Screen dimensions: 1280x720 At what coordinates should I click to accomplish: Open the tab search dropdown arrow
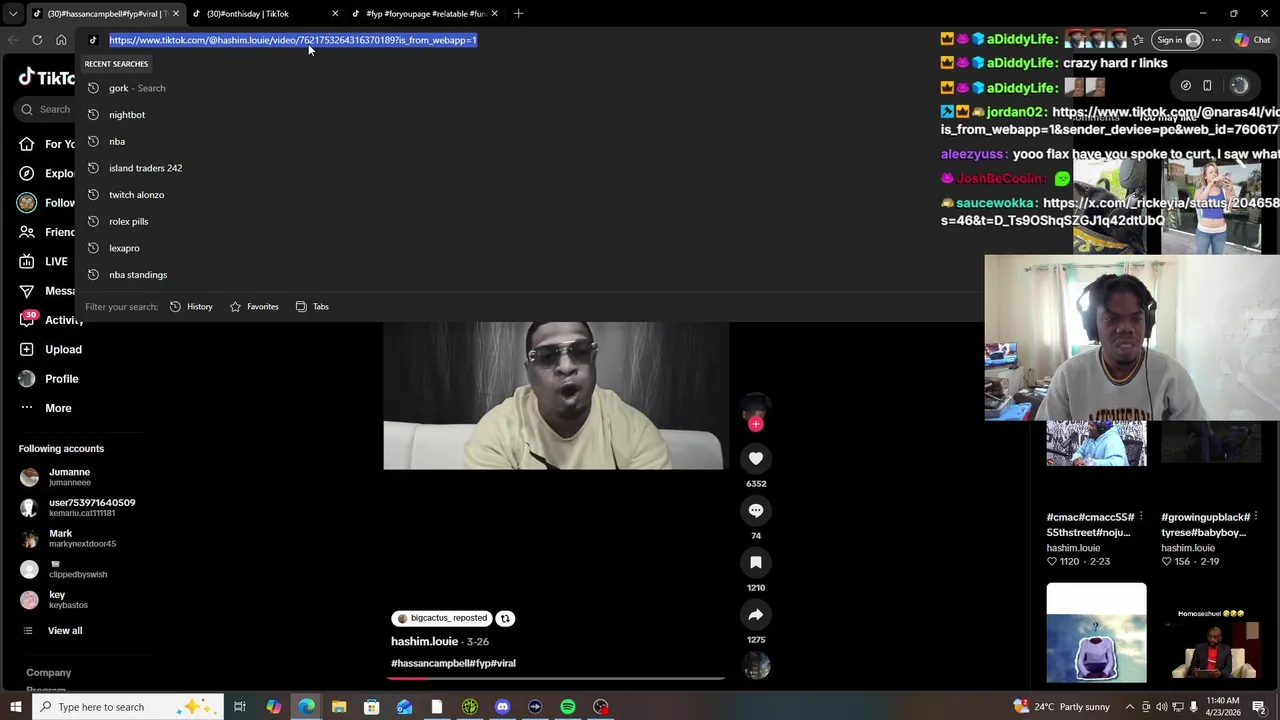(x=13, y=13)
